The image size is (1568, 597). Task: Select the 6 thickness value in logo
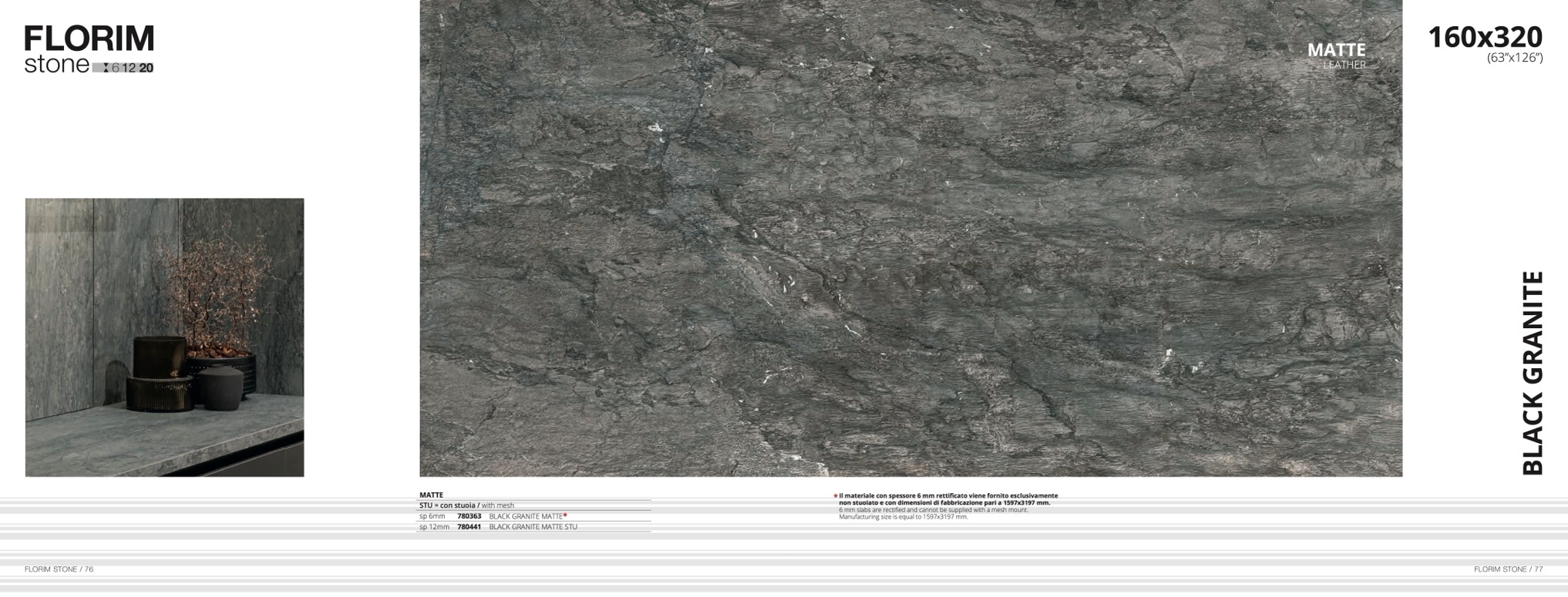116,68
